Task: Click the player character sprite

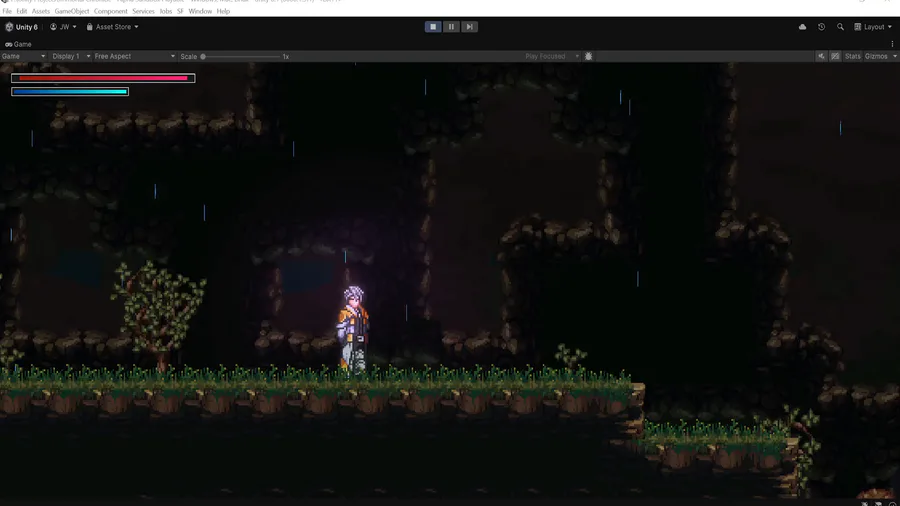Action: [352, 330]
